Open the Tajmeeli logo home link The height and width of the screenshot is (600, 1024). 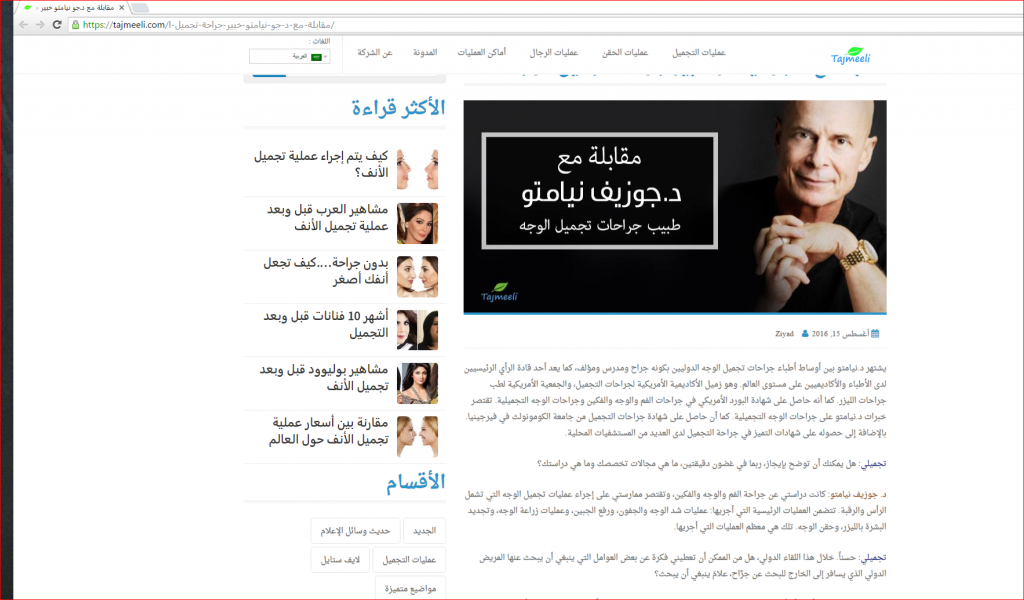coord(851,56)
